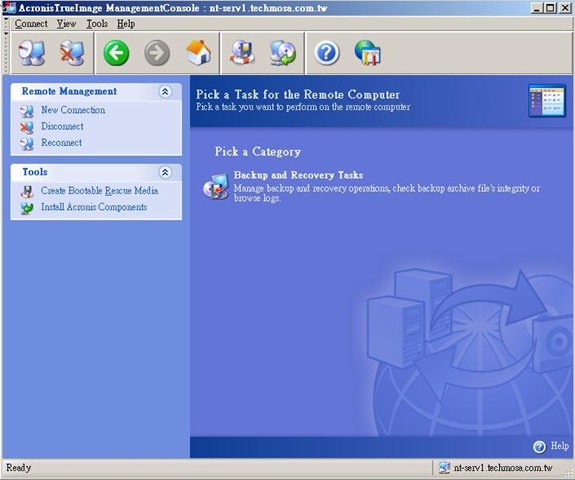This screenshot has width=575, height=480.
Task: Click the Help link at bottom right
Action: point(559,446)
